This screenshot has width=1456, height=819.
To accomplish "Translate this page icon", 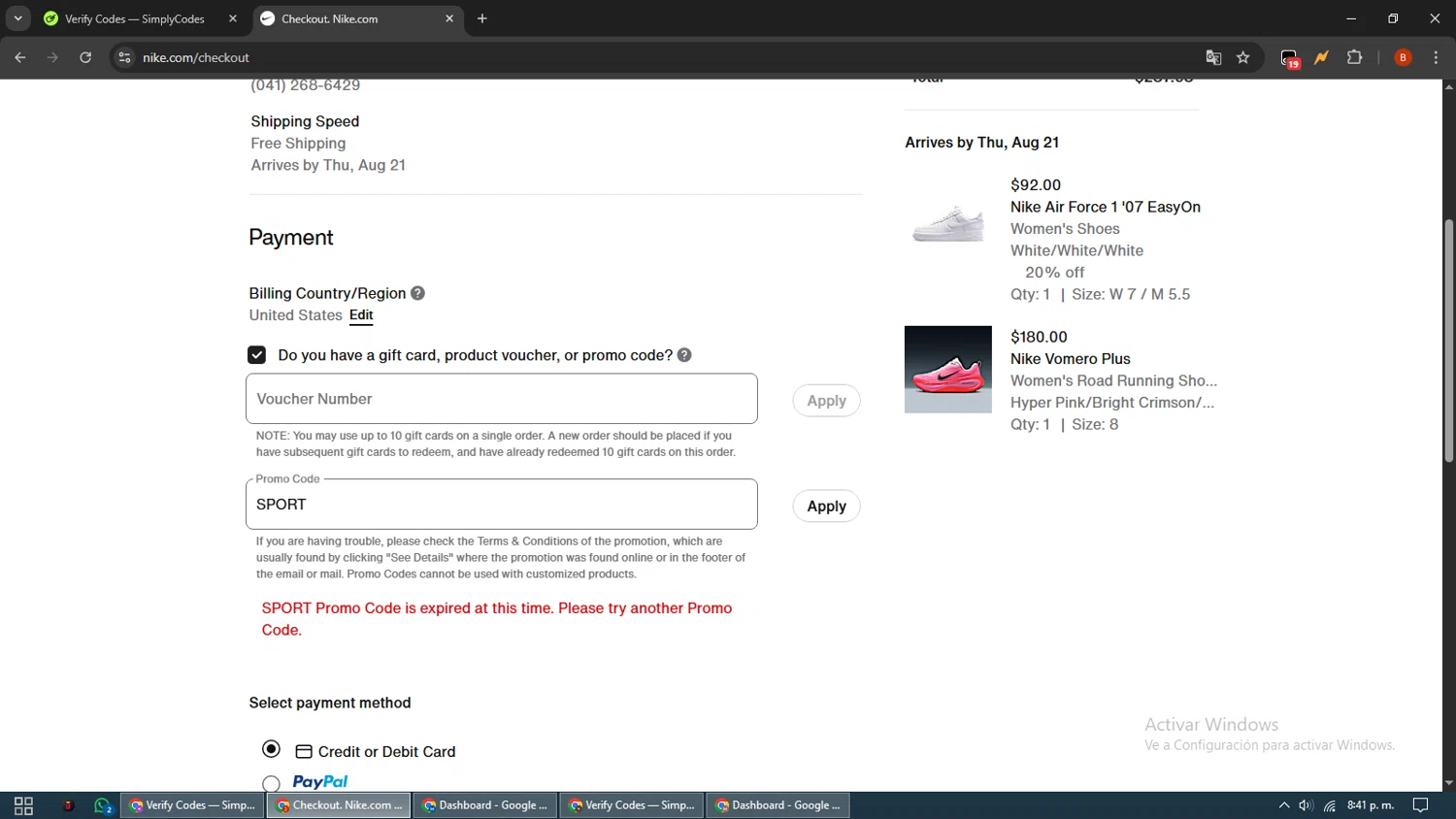I will pyautogui.click(x=1213, y=57).
